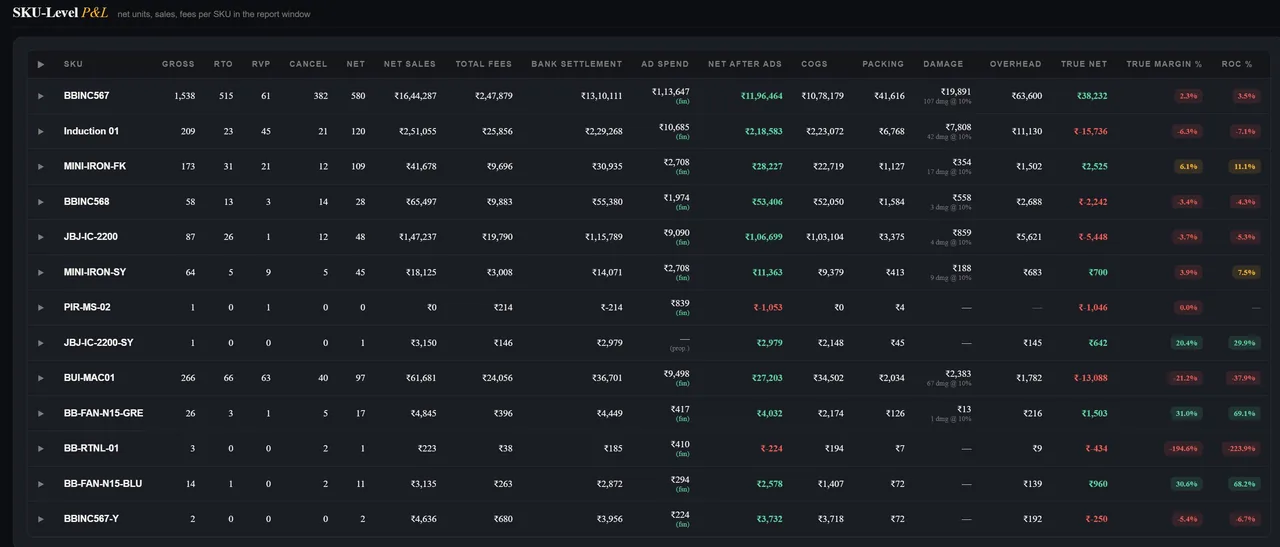Viewport: 1280px width, 547px height.
Task: Expand the MINI-IRON-SY row
Action: [41, 272]
